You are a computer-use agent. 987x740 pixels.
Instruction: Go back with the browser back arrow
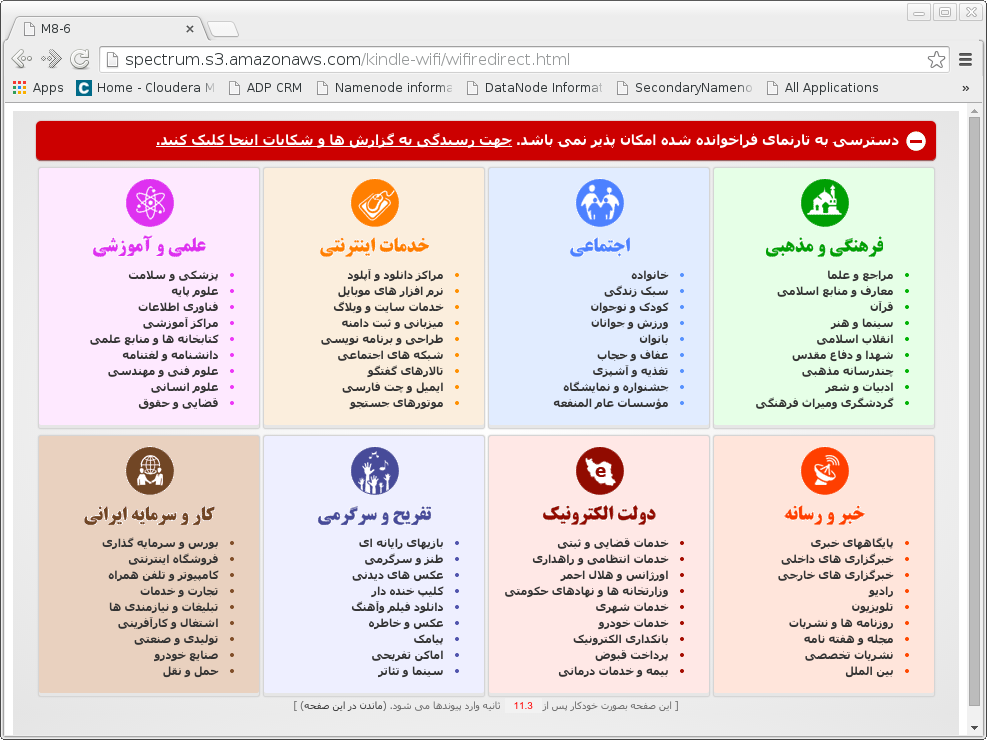[x=22, y=59]
